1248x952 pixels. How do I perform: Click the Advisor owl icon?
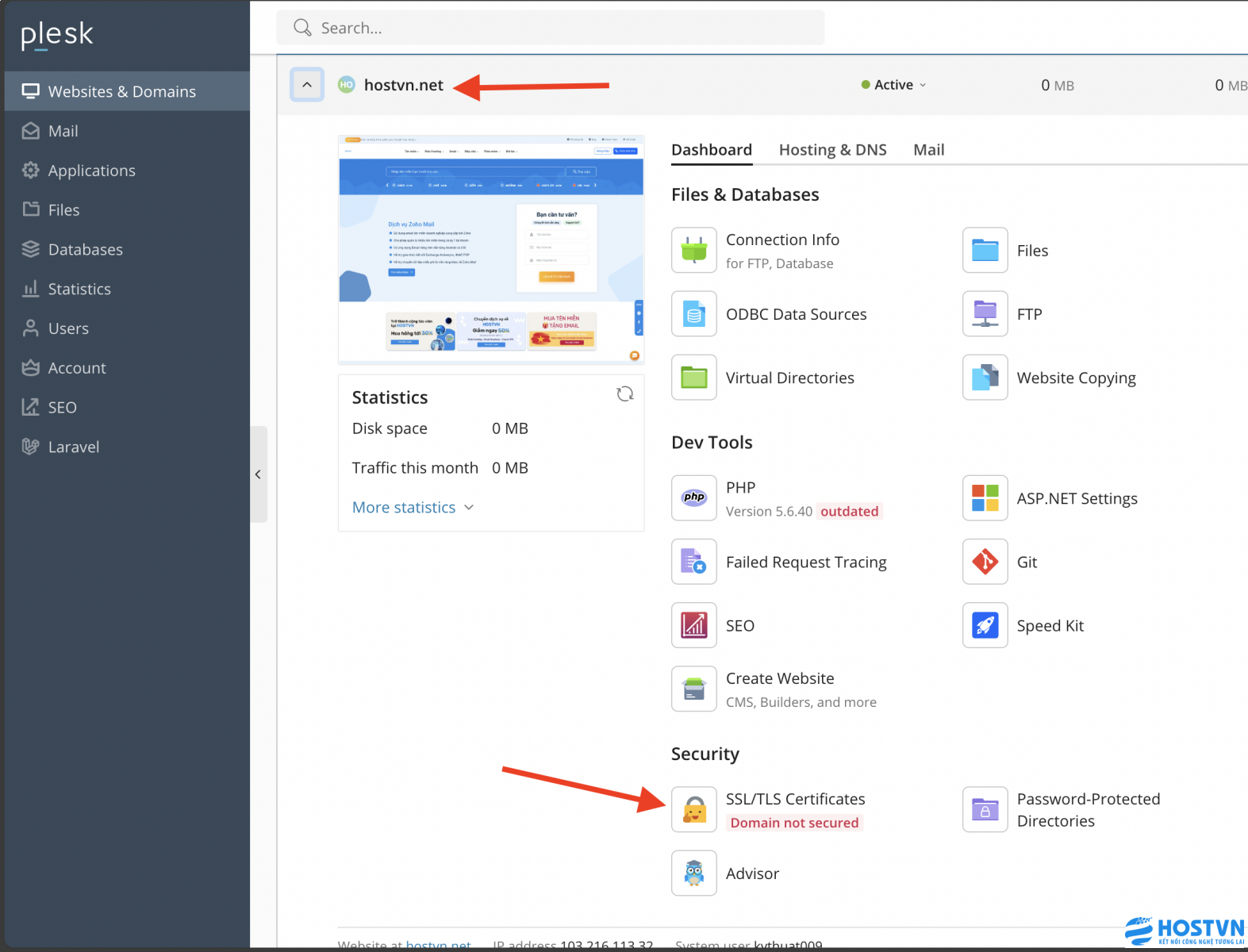coord(694,873)
